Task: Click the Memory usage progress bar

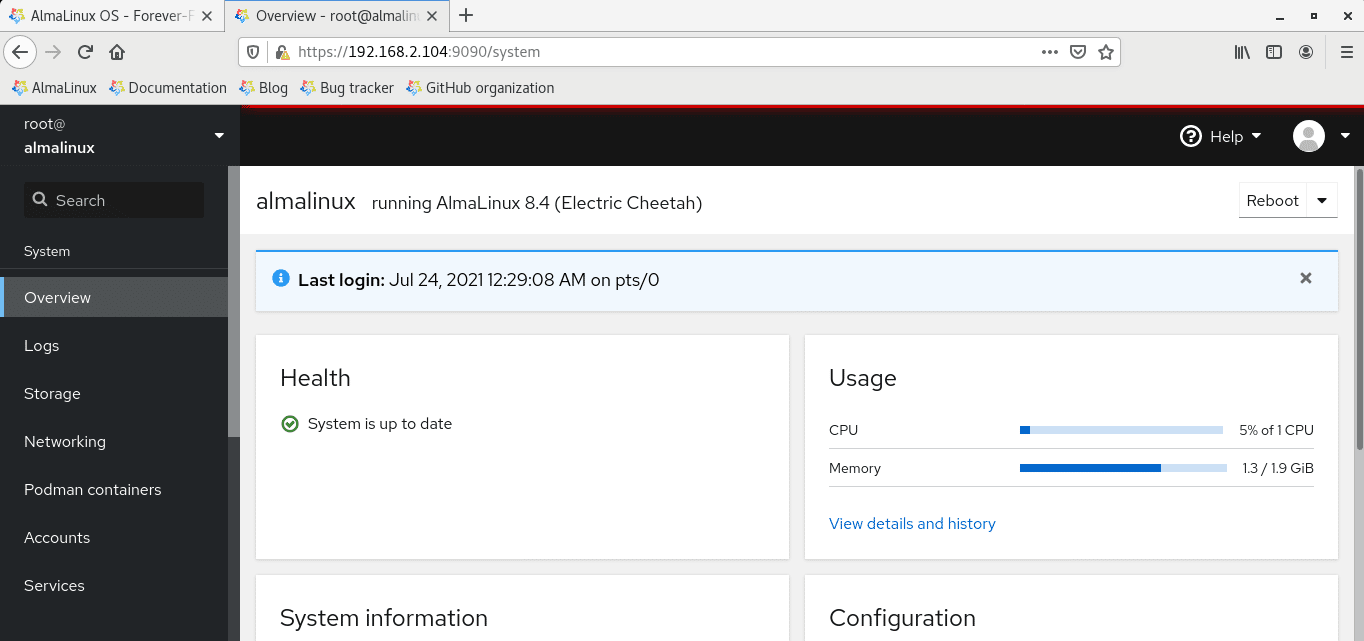Action: [x=1123, y=468]
